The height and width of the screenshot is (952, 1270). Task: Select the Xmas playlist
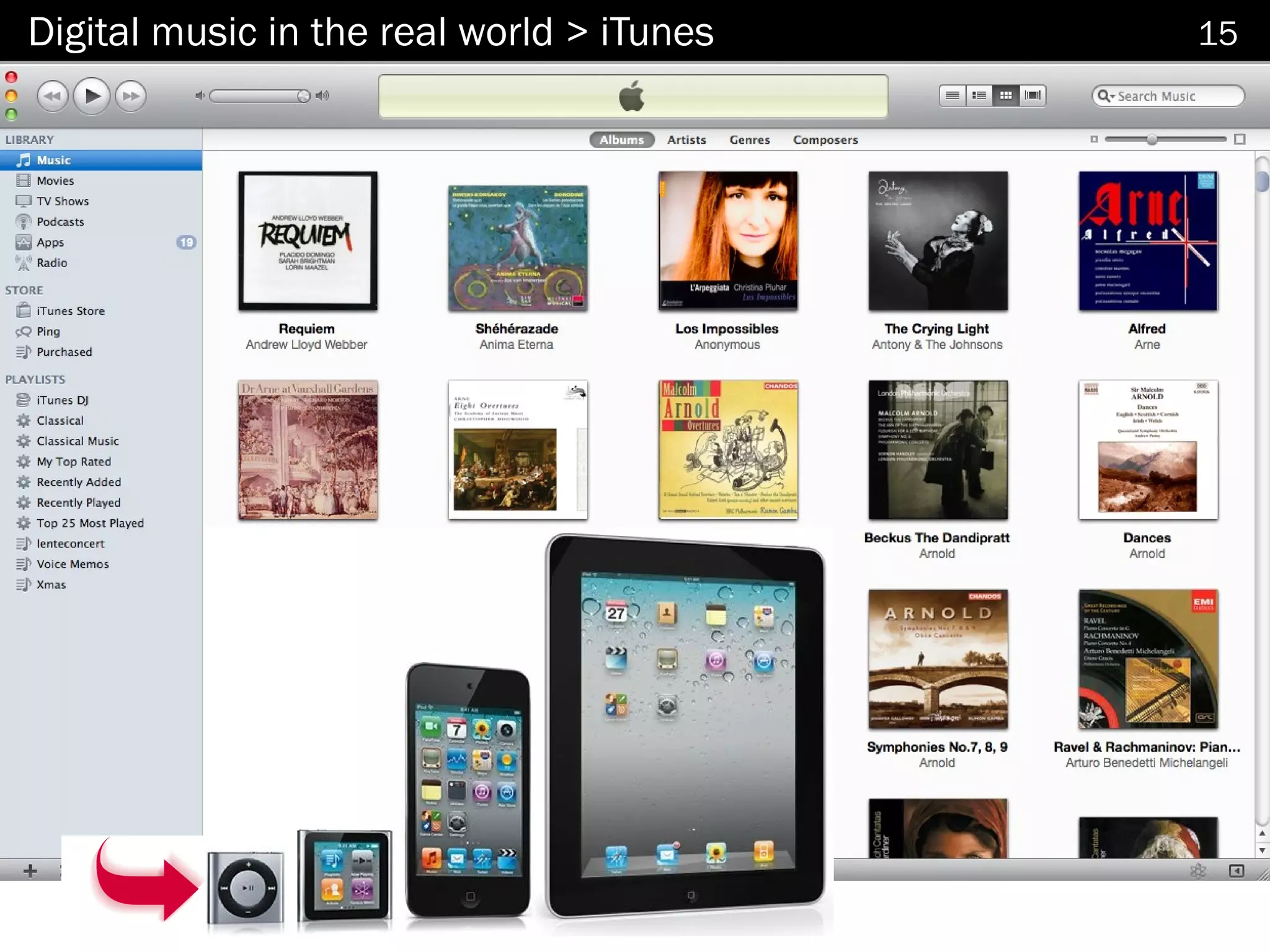(101, 584)
